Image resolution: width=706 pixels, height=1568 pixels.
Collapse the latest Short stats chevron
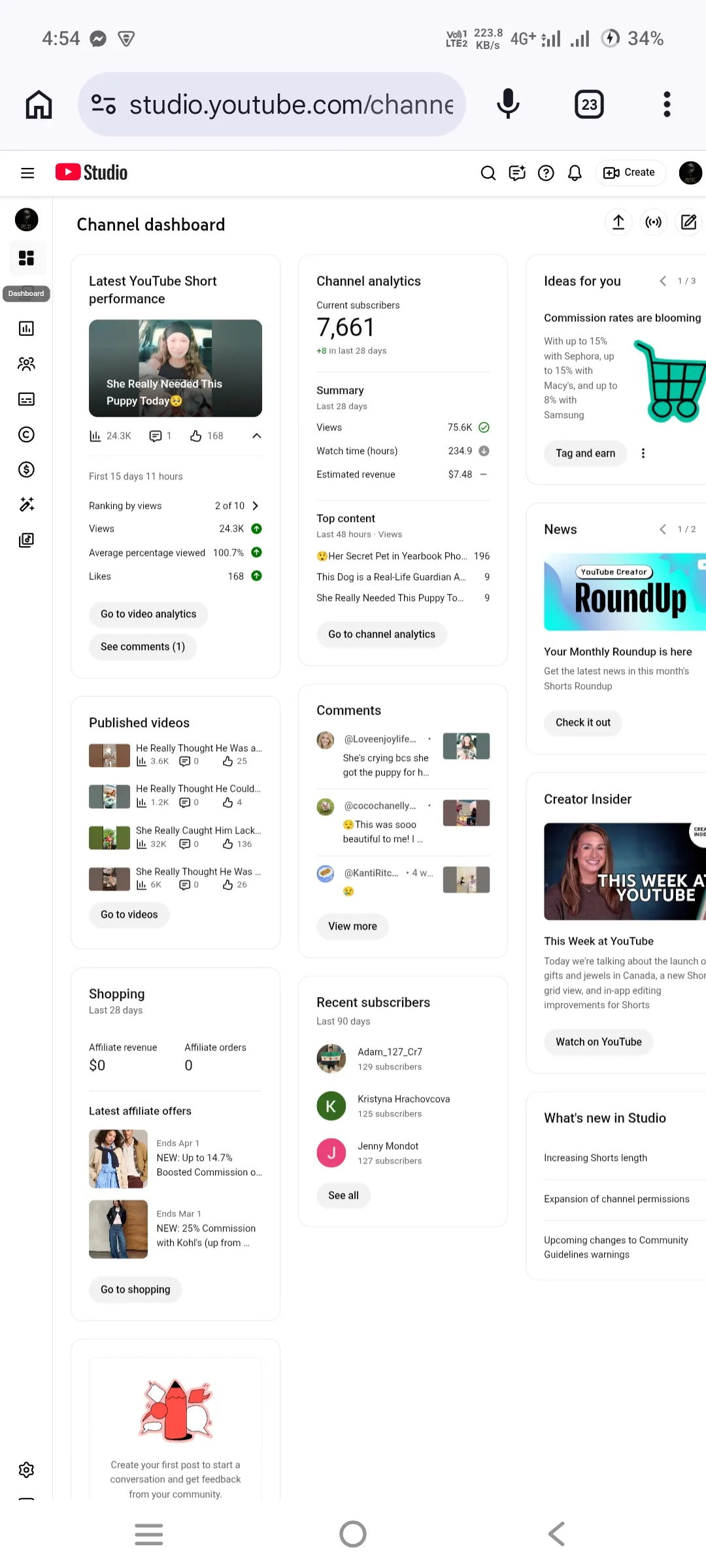(x=257, y=436)
